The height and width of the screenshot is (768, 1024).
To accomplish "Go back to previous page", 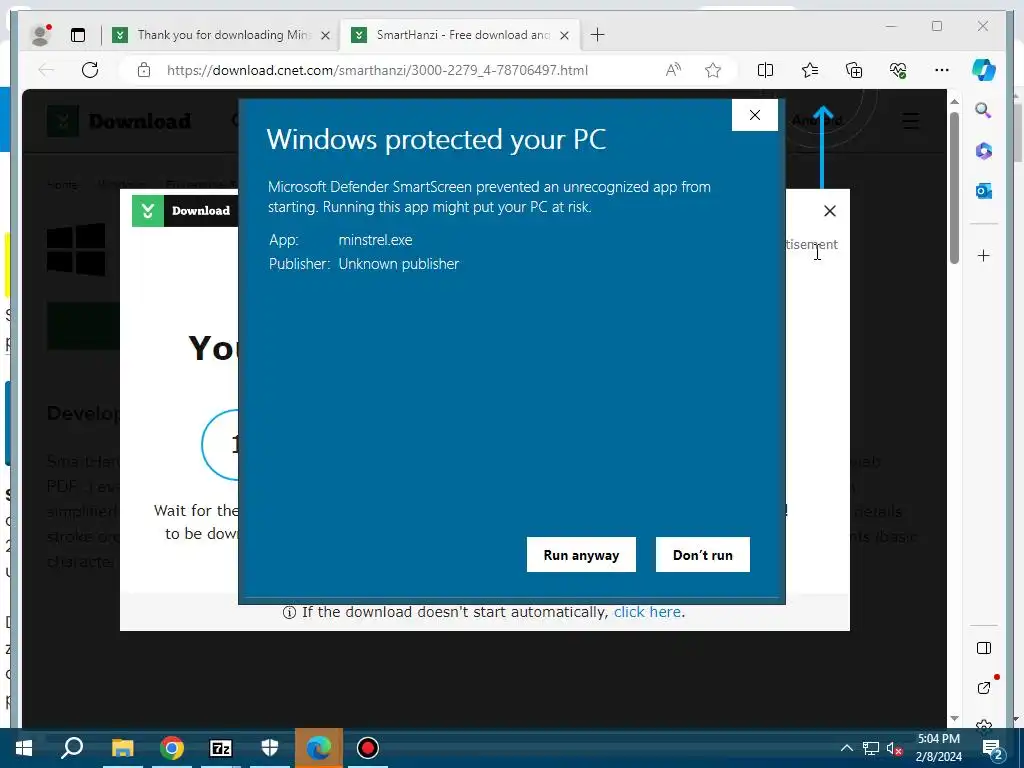I will [46, 70].
